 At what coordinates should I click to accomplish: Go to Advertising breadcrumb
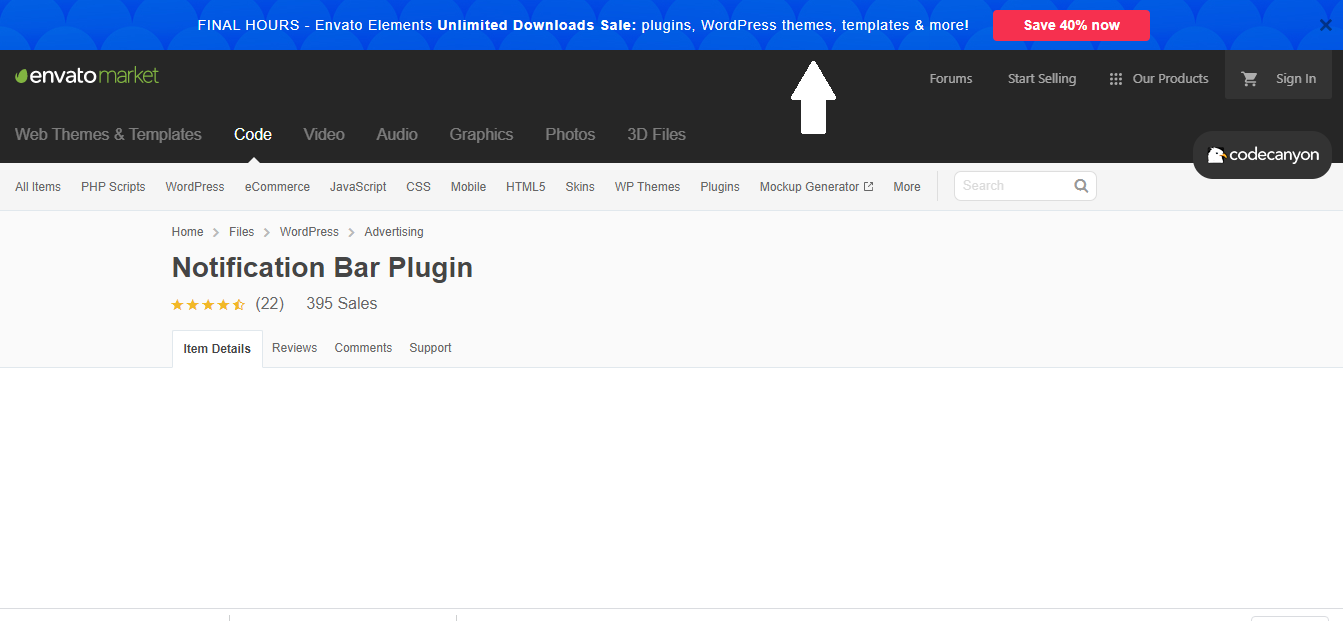(x=394, y=232)
